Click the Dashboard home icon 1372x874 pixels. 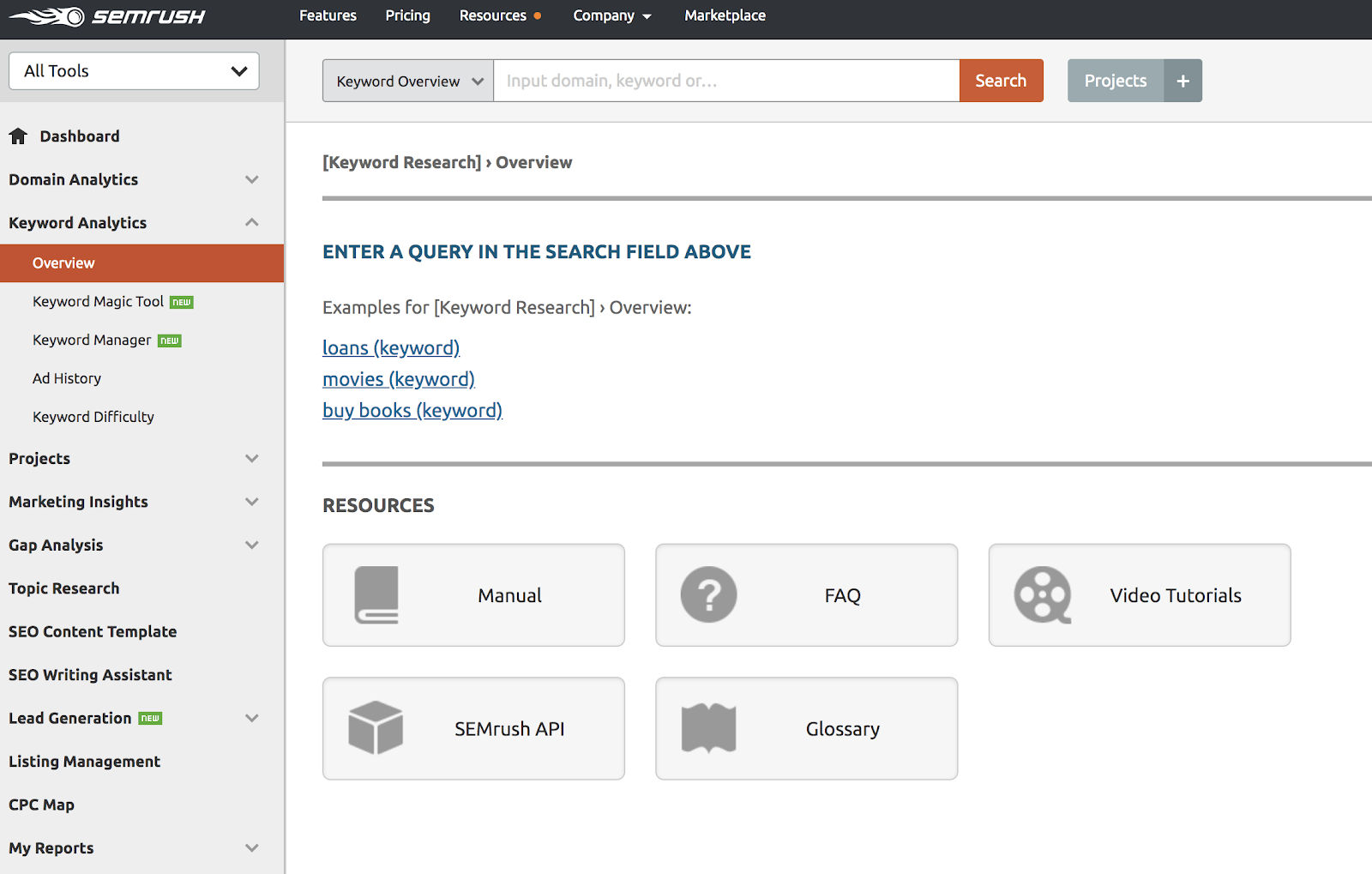click(18, 136)
